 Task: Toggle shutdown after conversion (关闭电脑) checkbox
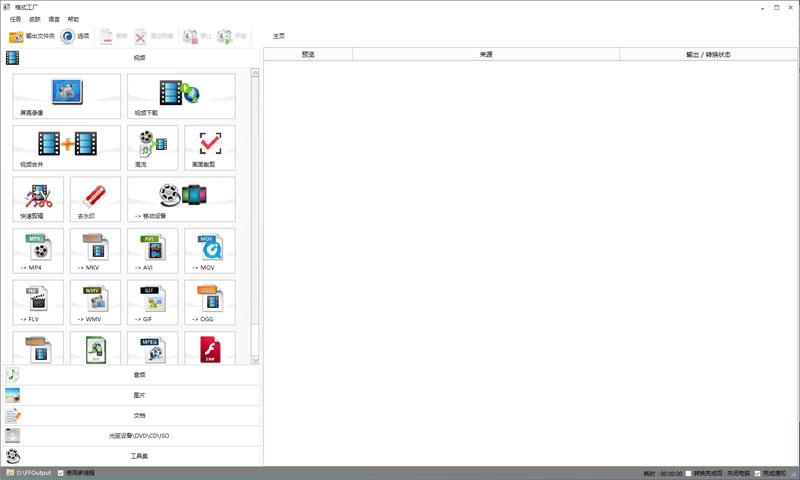(x=688, y=473)
